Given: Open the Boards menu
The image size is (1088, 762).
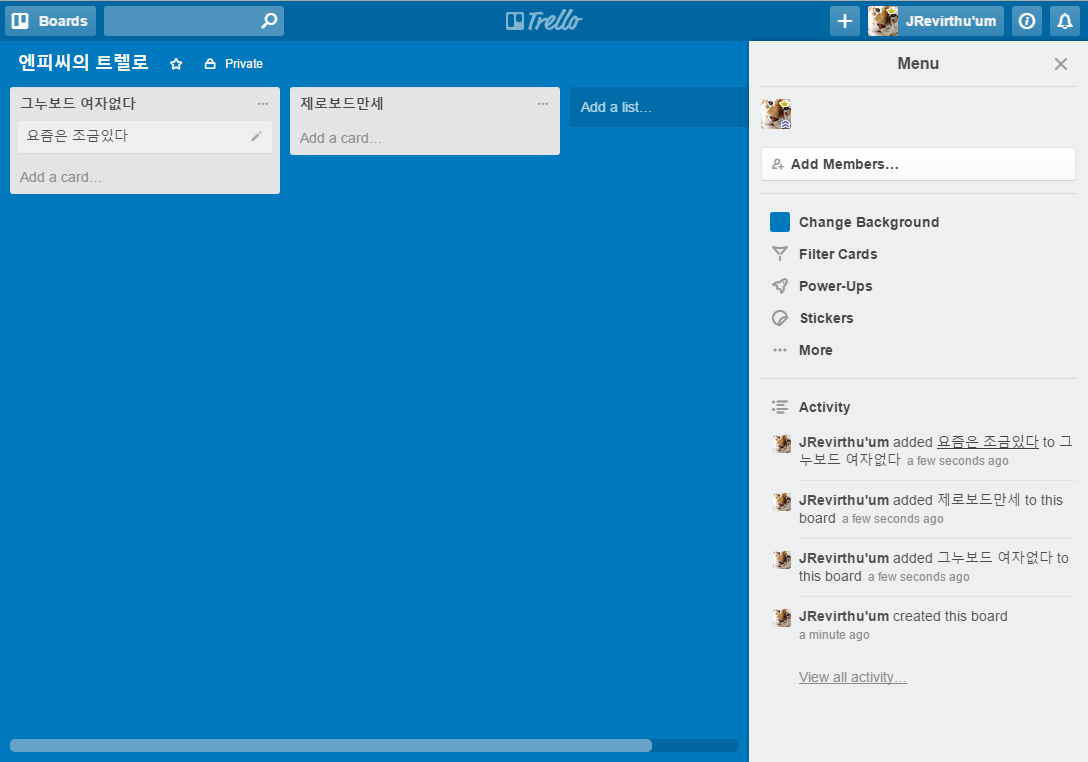Looking at the screenshot, I should (50, 21).
